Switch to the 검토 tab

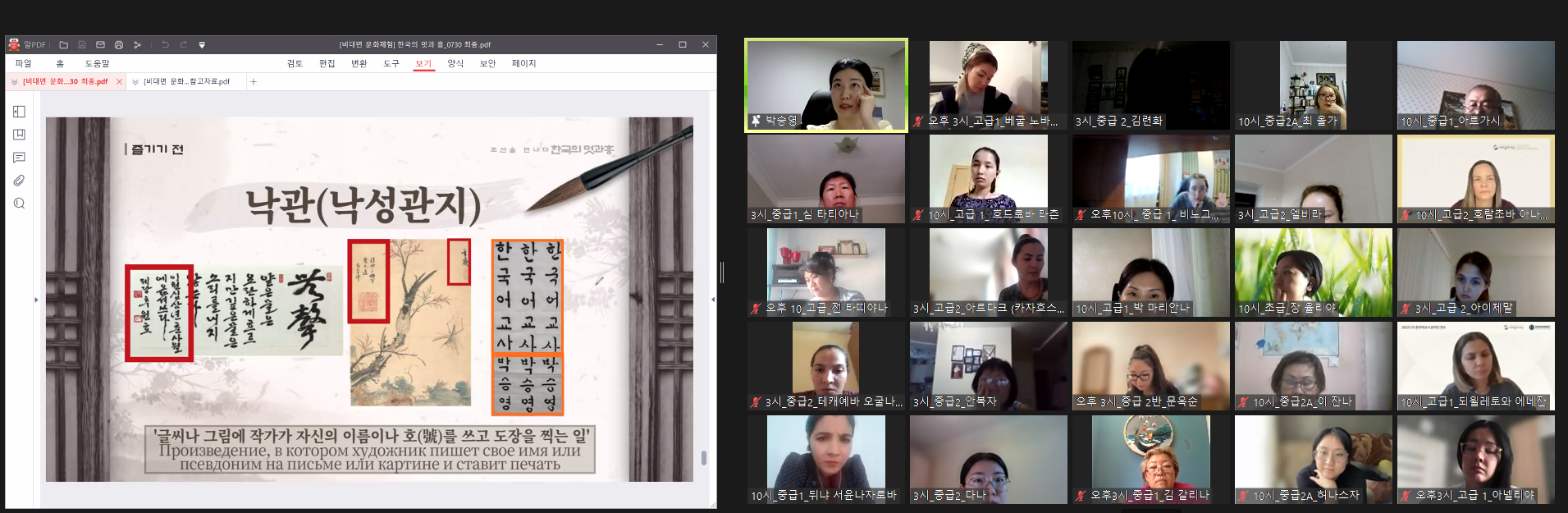click(x=295, y=63)
